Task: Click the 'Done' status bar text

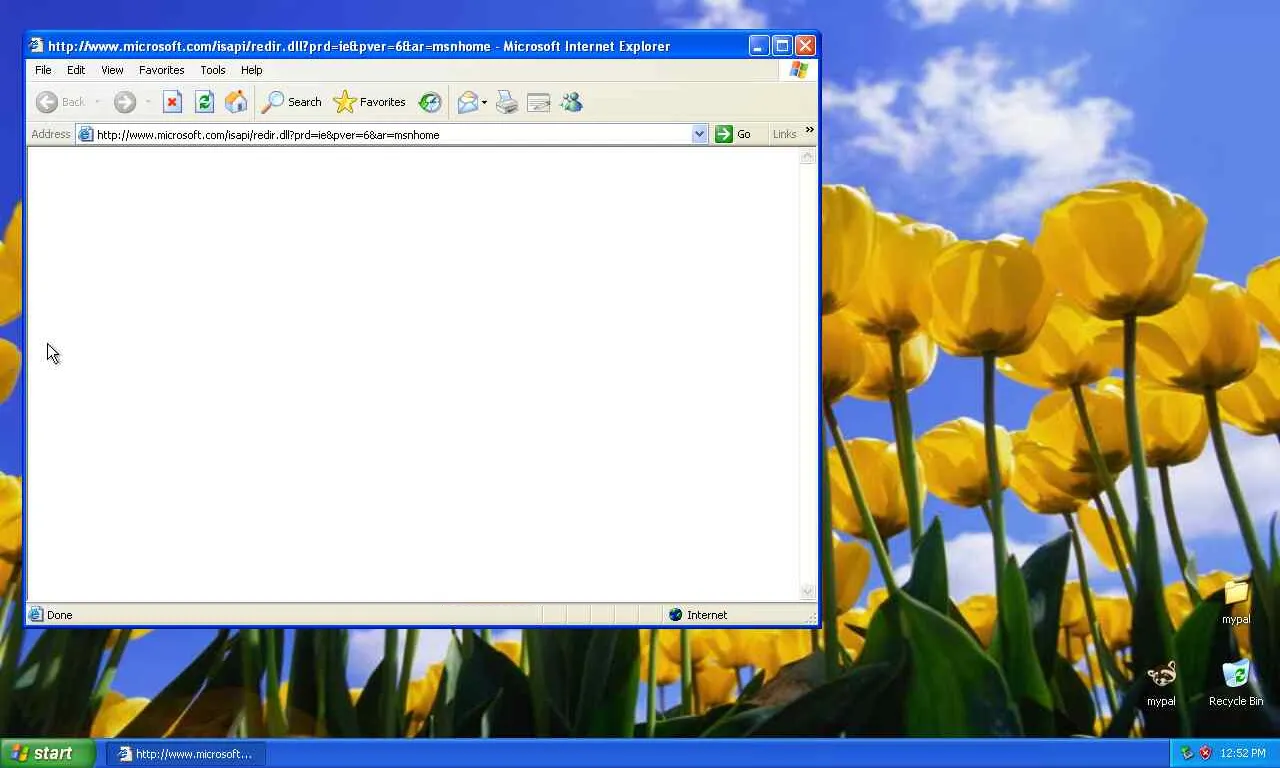Action: click(59, 615)
